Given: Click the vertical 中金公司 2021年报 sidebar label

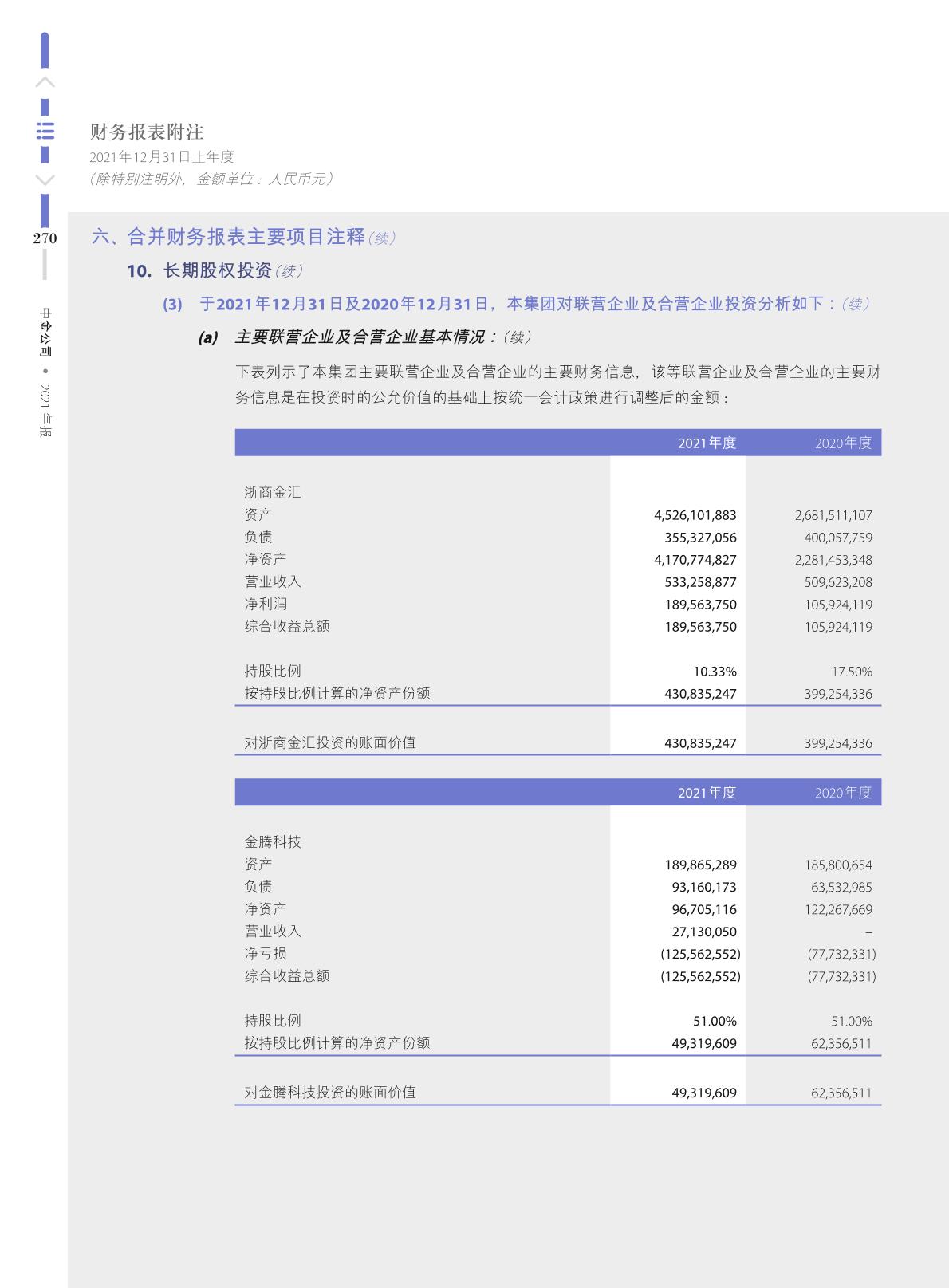Looking at the screenshot, I should (x=45, y=372).
